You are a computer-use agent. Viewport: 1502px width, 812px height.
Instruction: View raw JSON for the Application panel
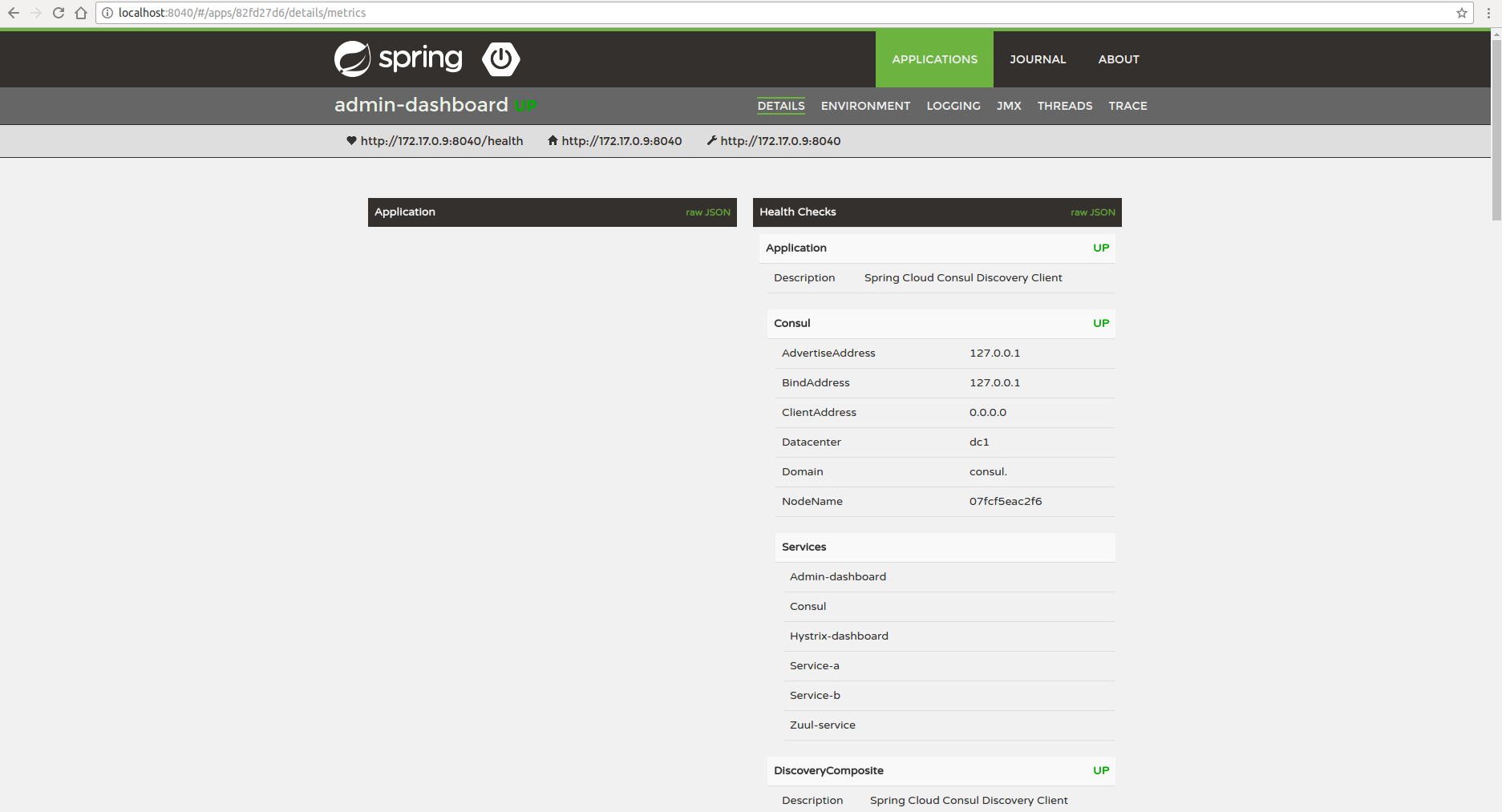tap(708, 212)
